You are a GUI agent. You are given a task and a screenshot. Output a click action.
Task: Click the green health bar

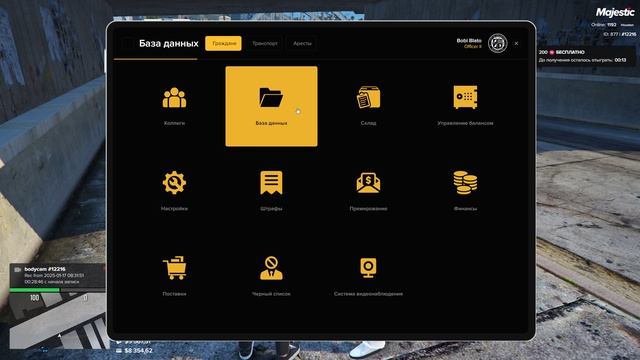click(35, 290)
